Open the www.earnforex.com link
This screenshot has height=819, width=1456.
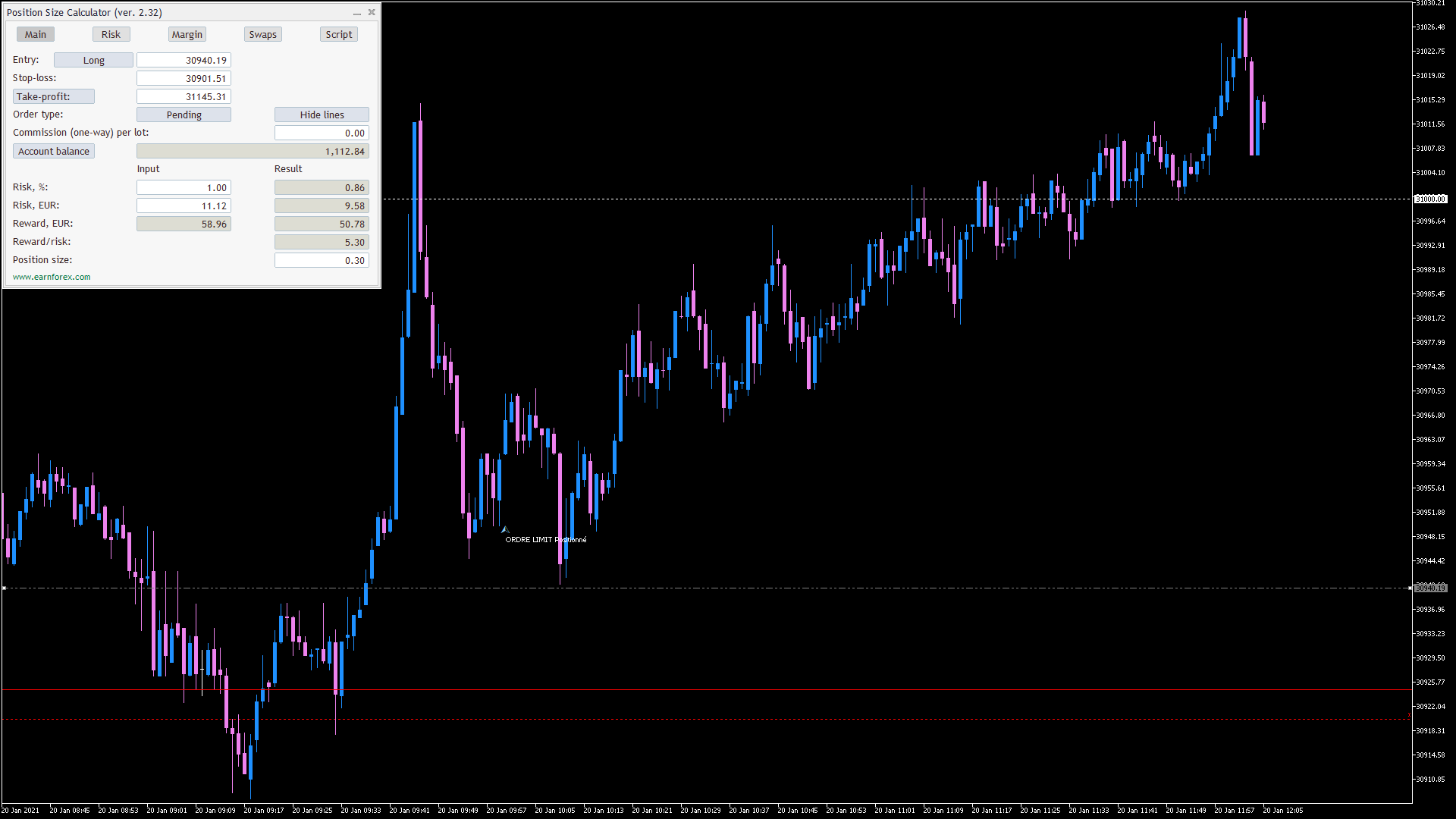tap(52, 277)
